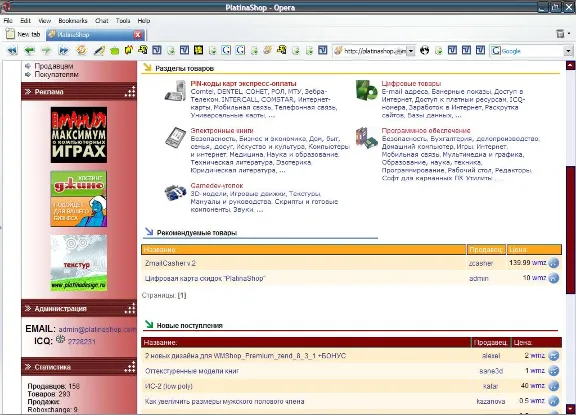Screen dimensions: 576x415
Task: Open the View menu
Action: (44, 21)
